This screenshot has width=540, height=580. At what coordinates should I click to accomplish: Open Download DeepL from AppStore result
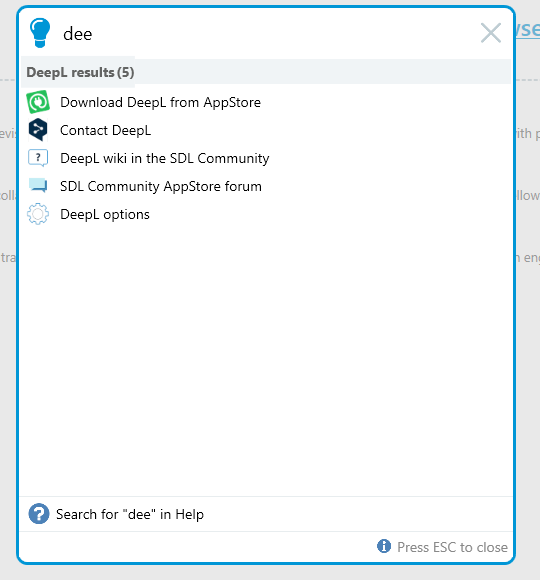click(265, 102)
